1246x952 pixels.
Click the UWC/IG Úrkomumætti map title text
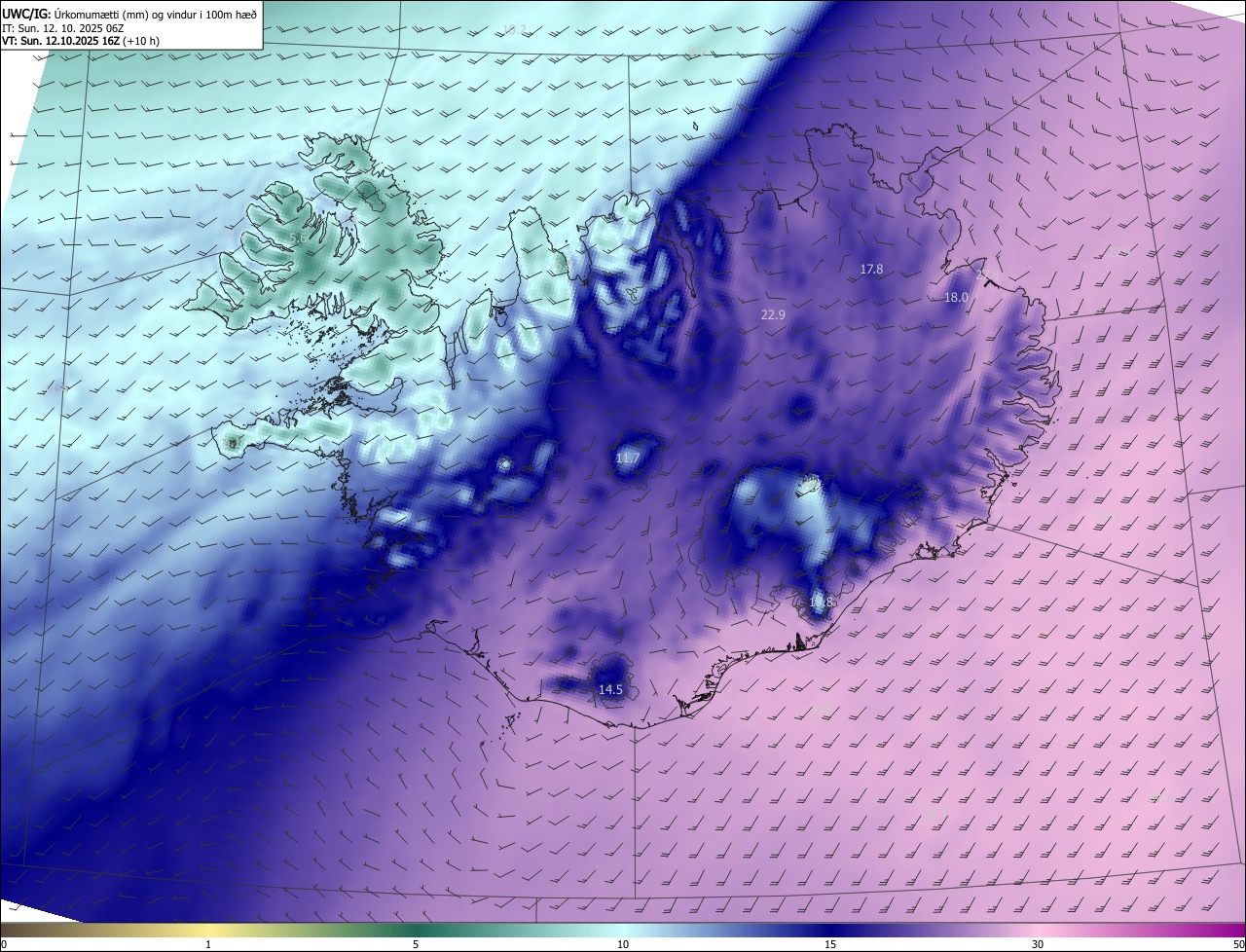tap(129, 14)
